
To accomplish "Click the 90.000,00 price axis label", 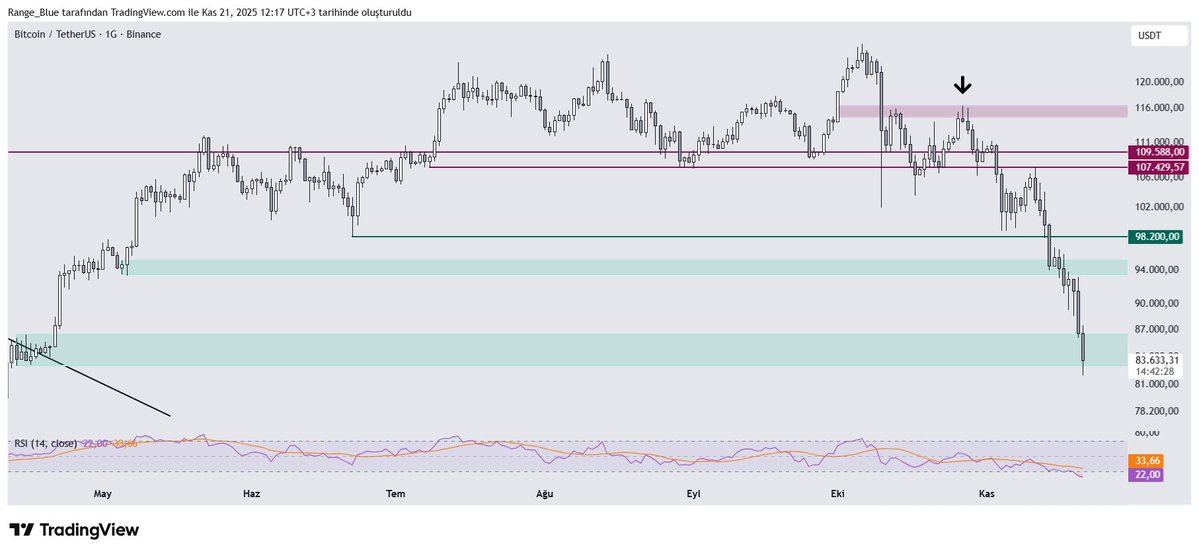I will [x=1158, y=303].
